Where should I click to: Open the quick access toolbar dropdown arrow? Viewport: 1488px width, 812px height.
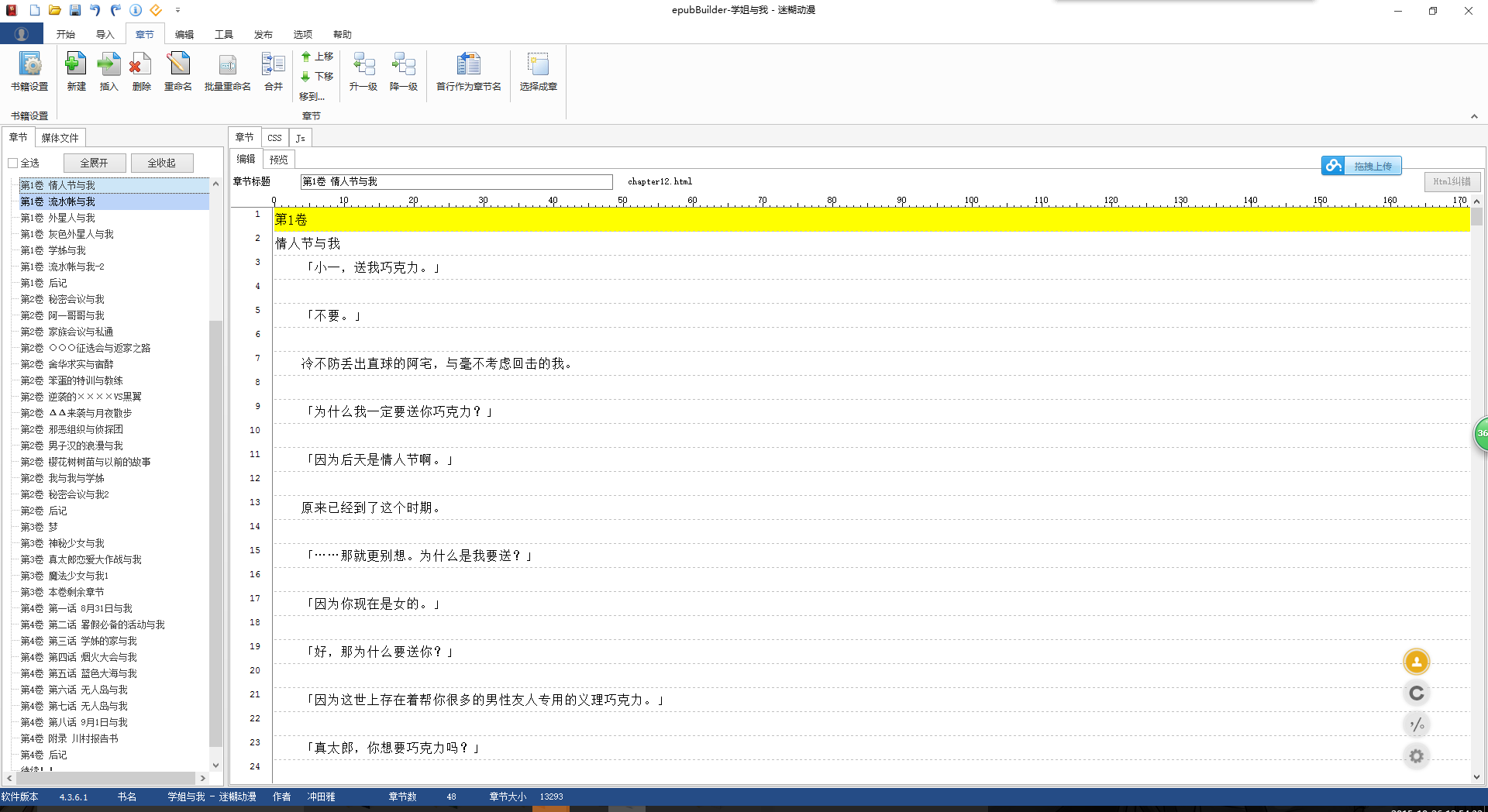[177, 10]
